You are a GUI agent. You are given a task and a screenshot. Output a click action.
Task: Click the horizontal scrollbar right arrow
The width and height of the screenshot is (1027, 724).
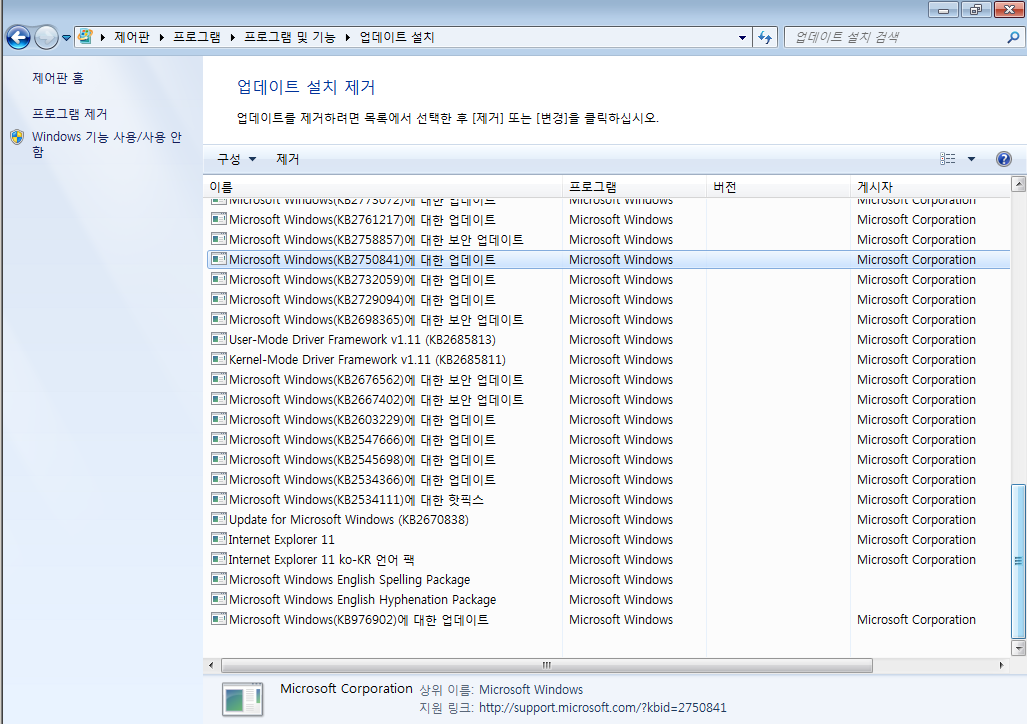point(1001,665)
